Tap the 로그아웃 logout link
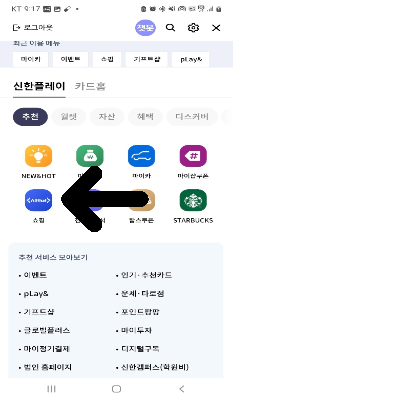 (x=32, y=28)
